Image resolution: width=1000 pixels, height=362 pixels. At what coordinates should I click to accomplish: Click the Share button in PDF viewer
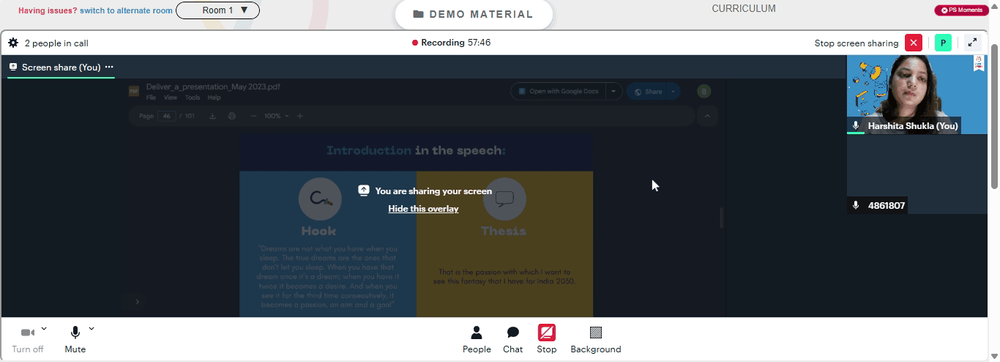(648, 92)
